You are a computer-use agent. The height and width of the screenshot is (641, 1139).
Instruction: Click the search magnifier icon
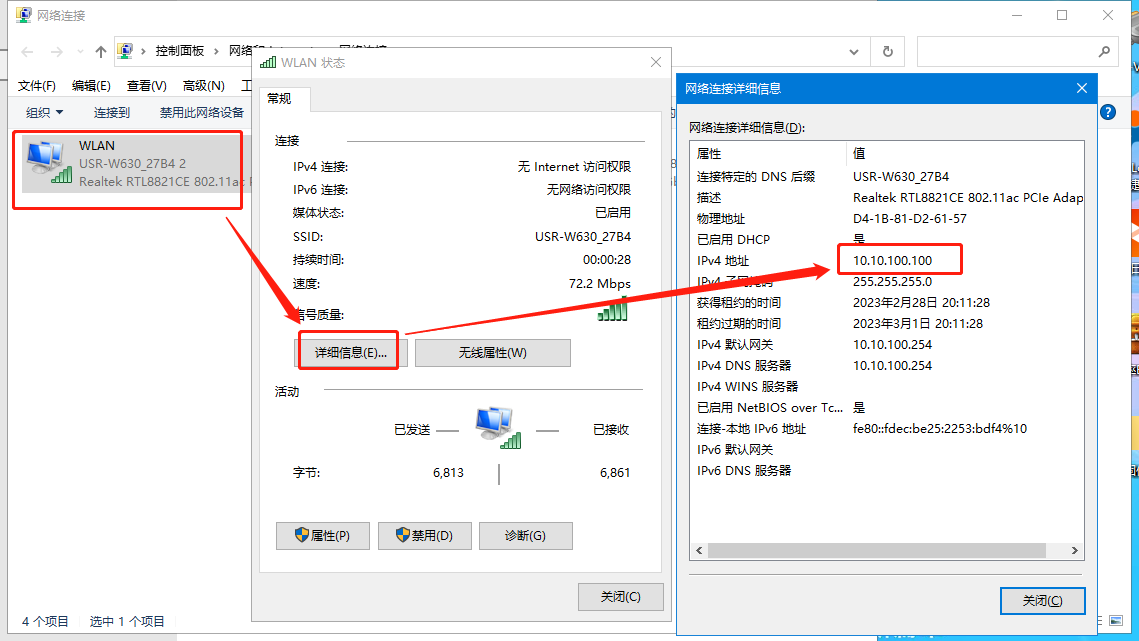point(1104,51)
